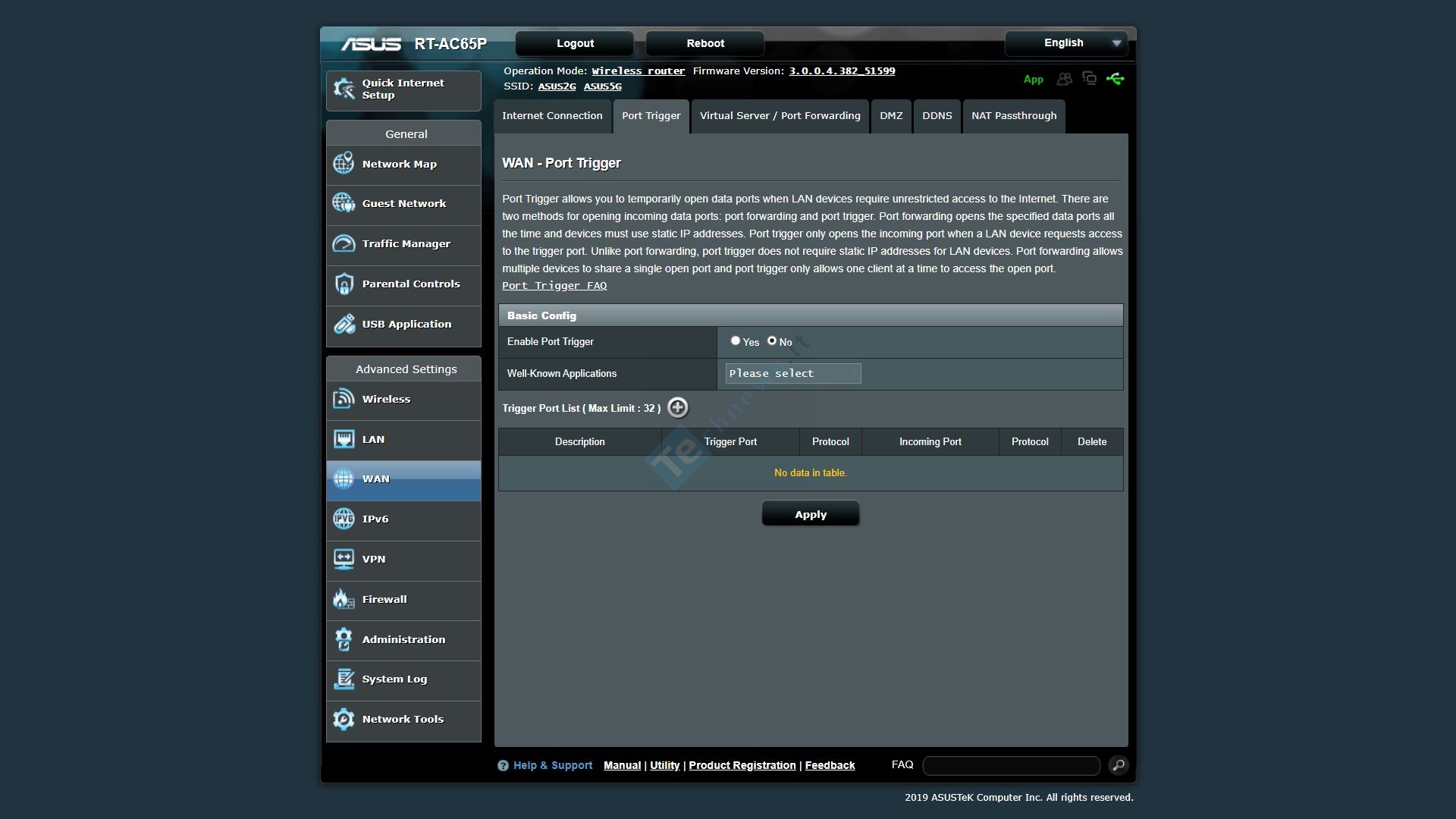Click the Delete column header
Screen dimensions: 1456x819
click(1092, 442)
